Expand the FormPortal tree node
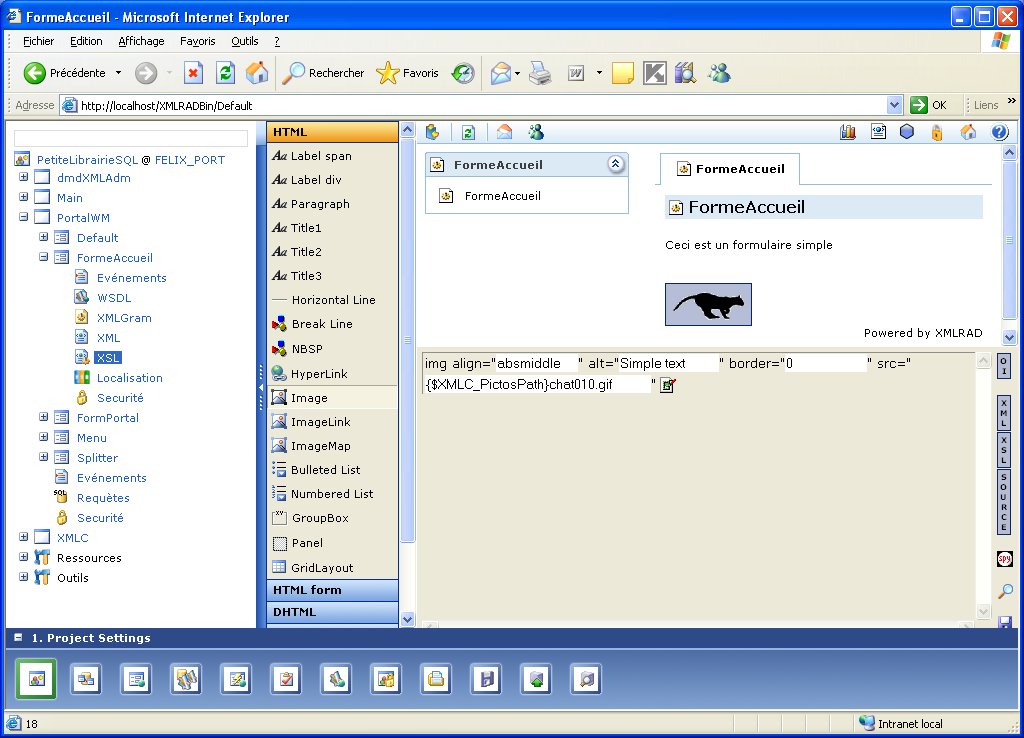Screen dimensions: 1024x738 [x=44, y=417]
